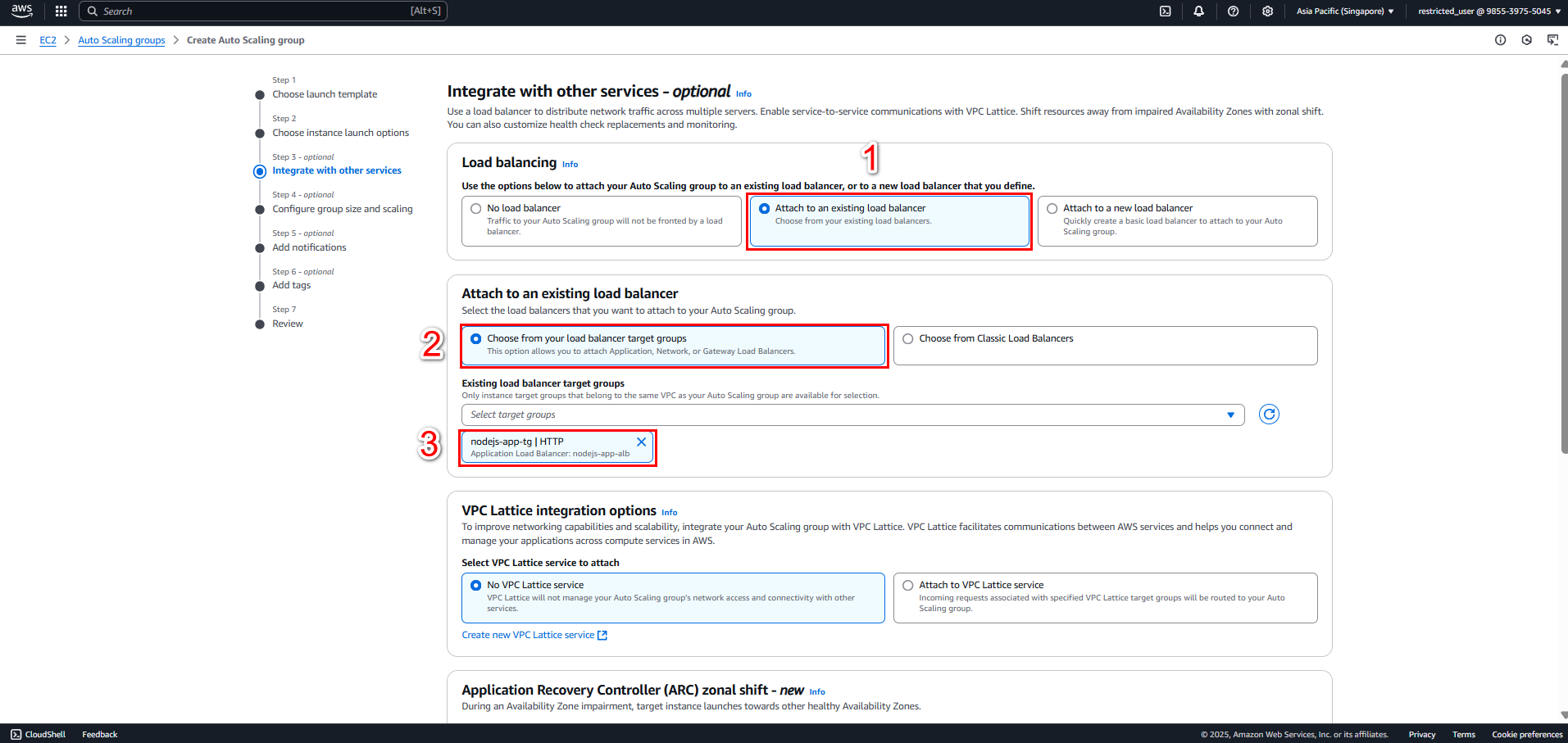1568x743 pixels.
Task: Select Attach to VPC Lattice service
Action: 1105,598
